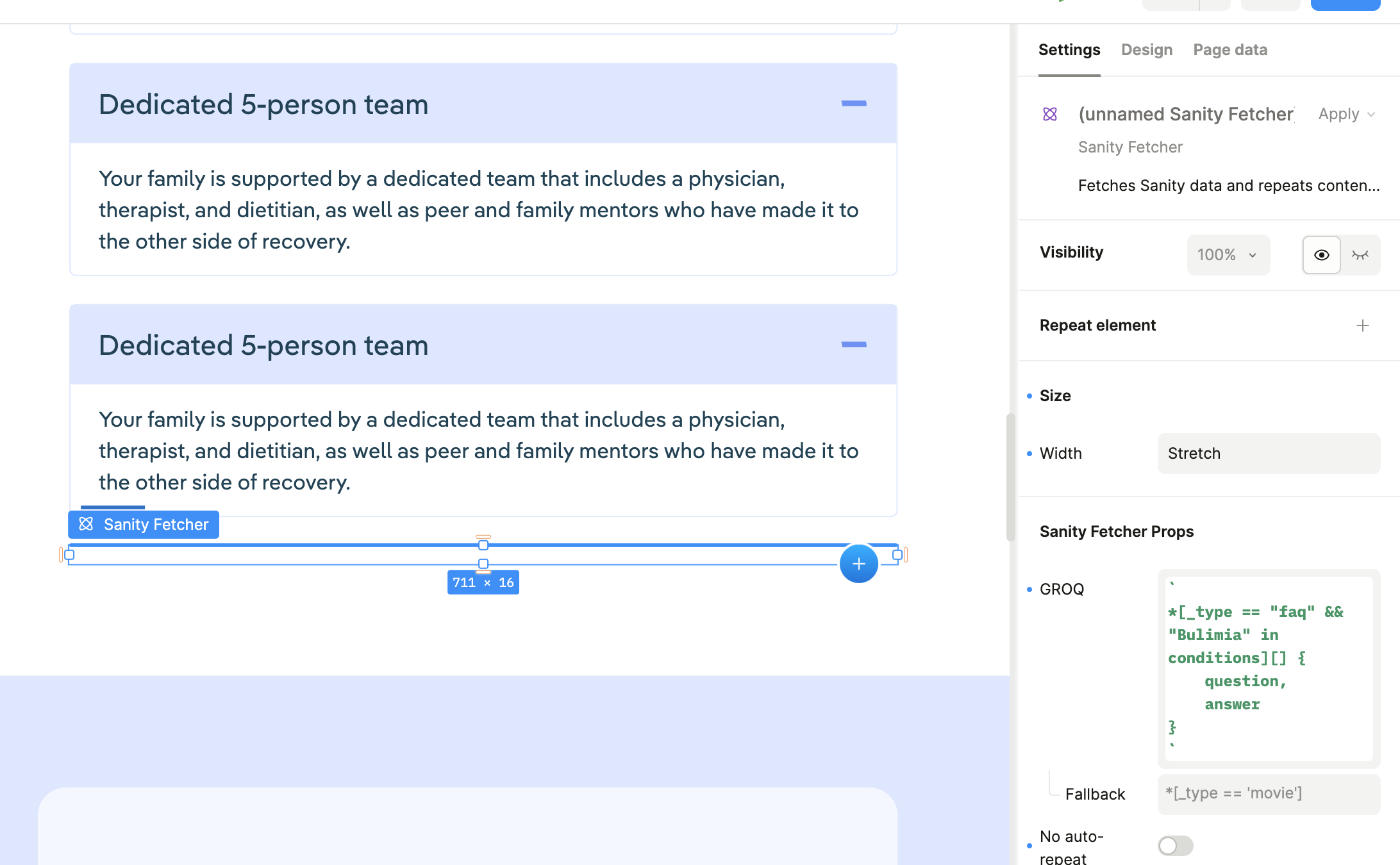Click the right edge resize handle
This screenshot has width=1400, height=865.
click(897, 555)
